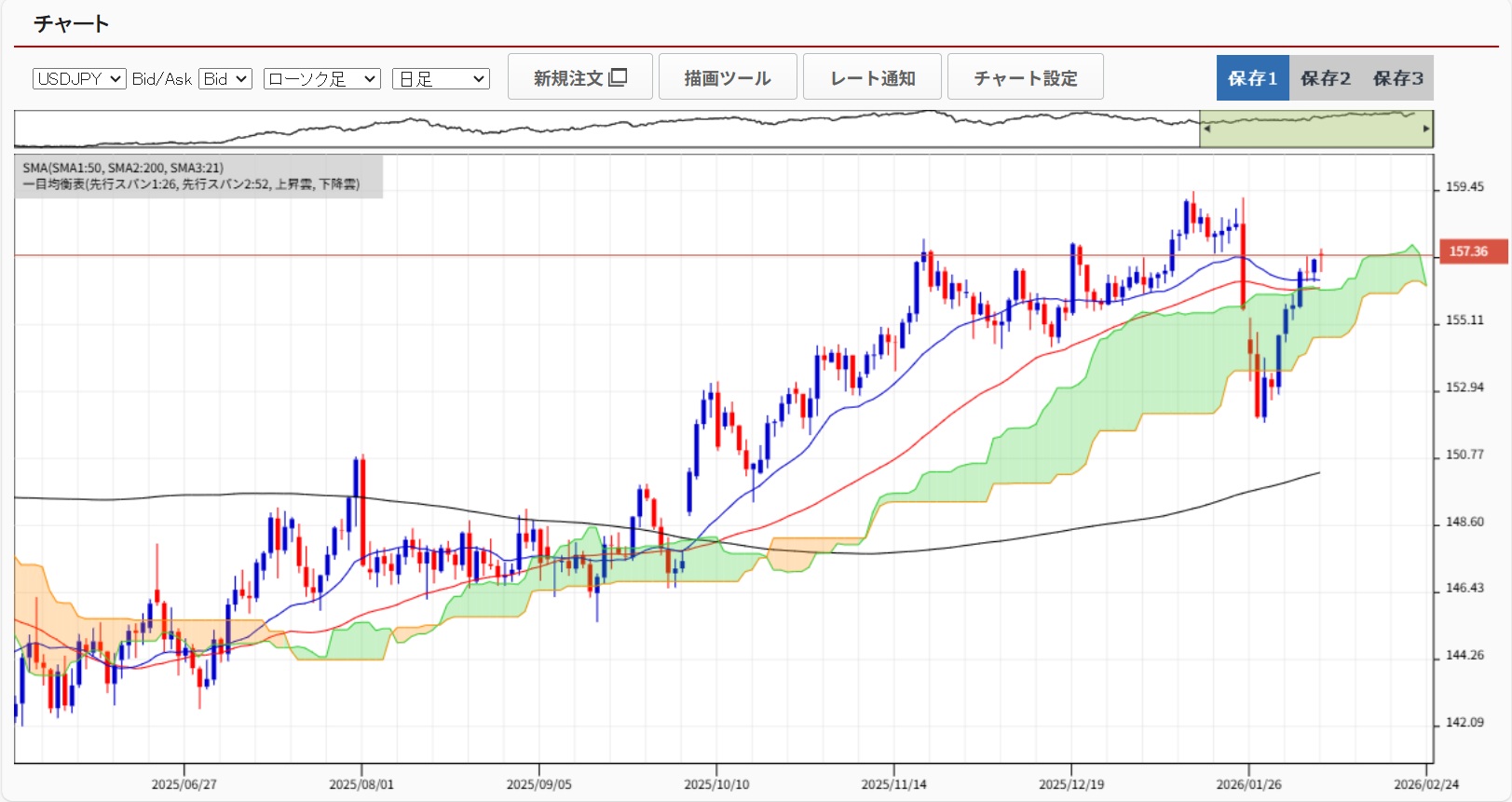Click the 159.45 price axis label

(x=1464, y=187)
